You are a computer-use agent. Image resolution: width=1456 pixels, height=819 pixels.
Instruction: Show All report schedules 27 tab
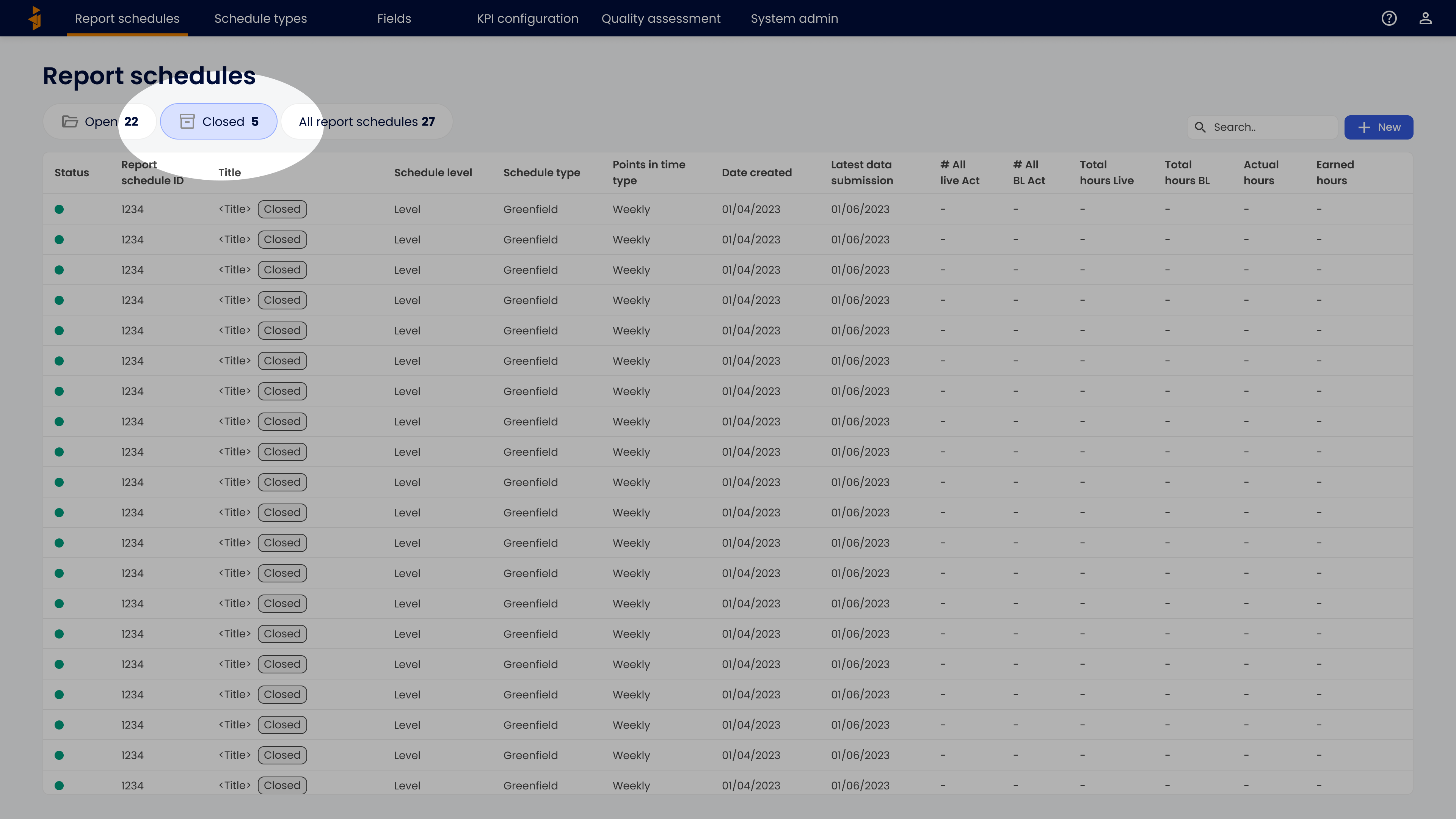(x=367, y=121)
